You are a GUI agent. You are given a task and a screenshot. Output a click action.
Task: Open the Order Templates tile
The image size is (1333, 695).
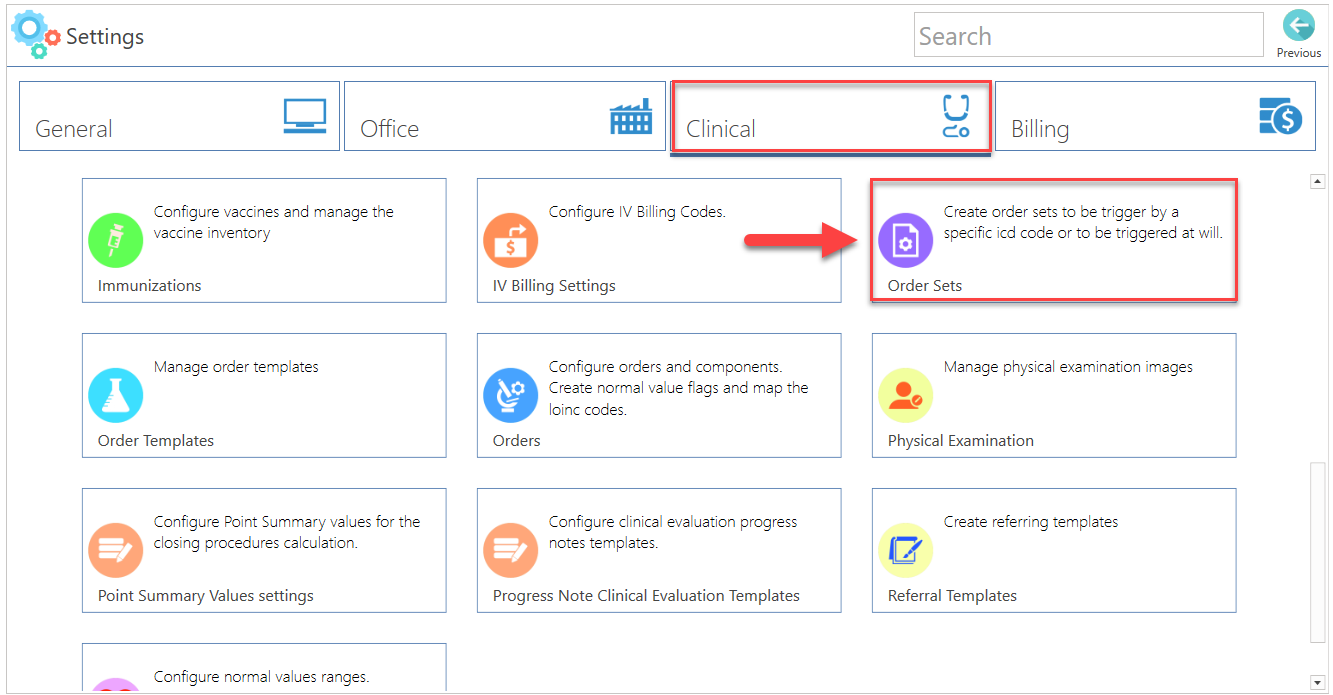264,395
